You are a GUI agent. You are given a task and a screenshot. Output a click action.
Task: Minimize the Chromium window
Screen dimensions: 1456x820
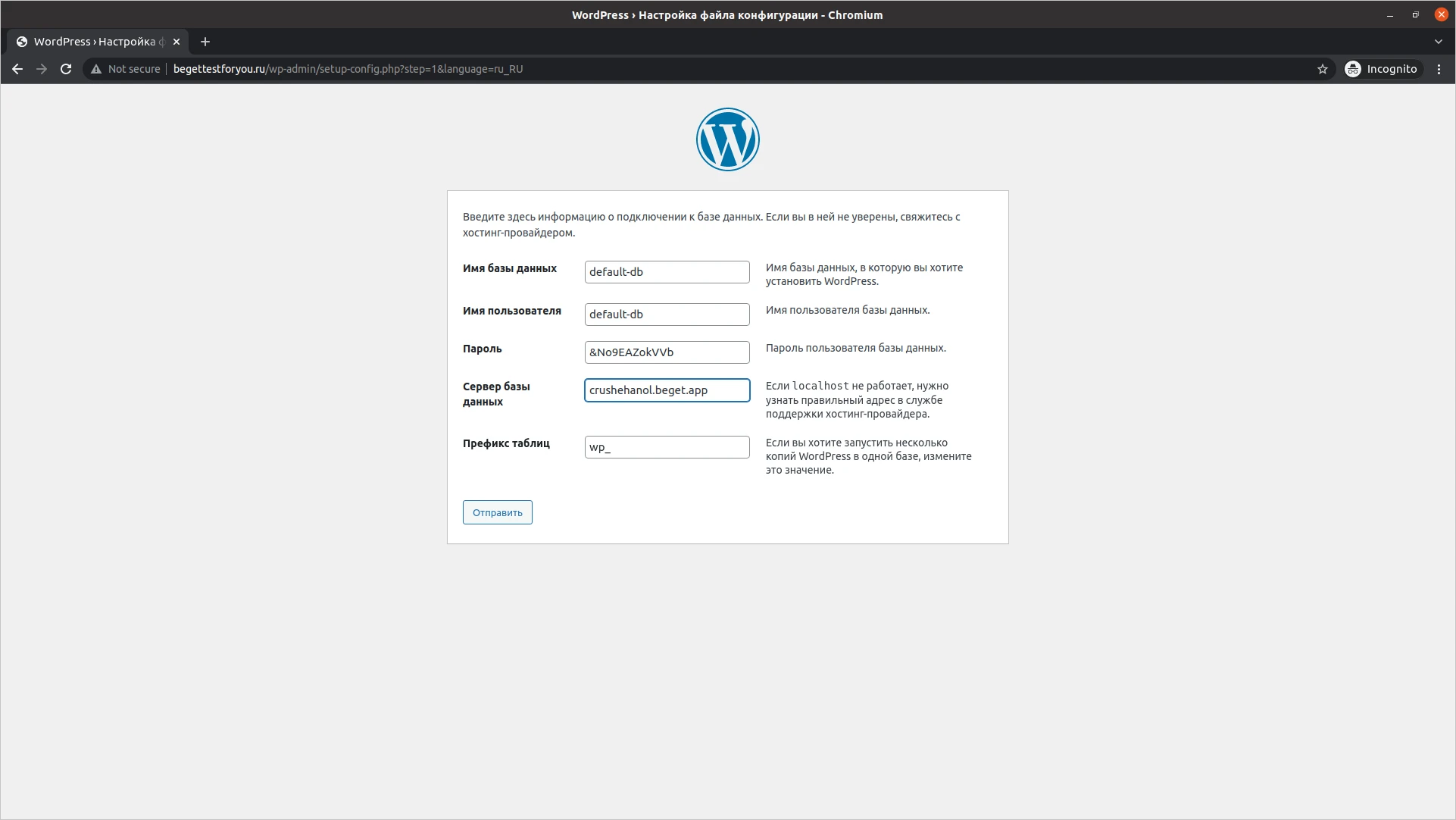[x=1389, y=15]
